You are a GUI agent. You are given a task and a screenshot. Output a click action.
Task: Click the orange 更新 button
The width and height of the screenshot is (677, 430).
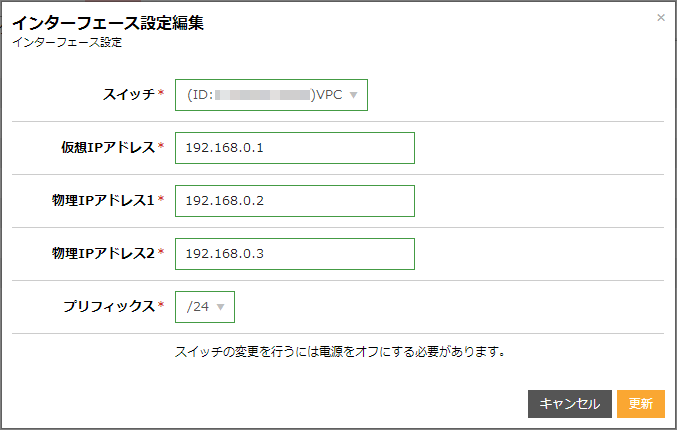click(x=640, y=404)
